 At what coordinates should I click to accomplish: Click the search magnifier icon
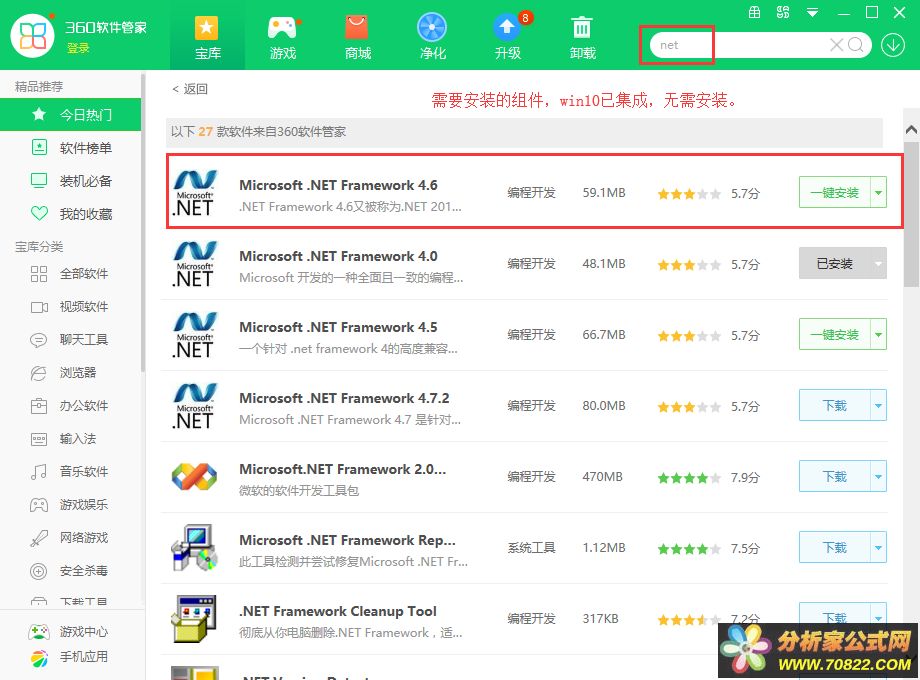click(x=856, y=45)
